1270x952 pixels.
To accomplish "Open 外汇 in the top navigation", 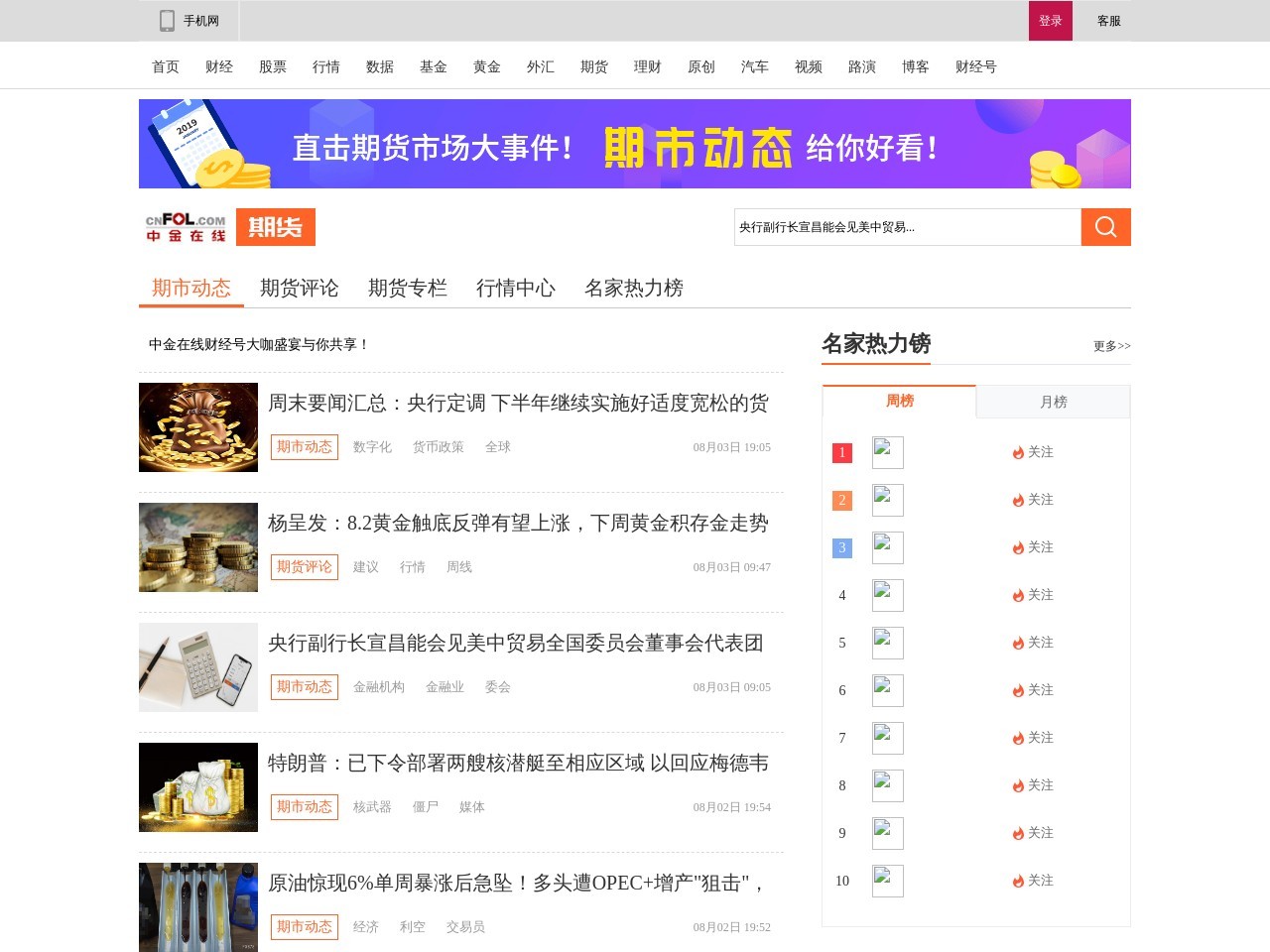I will click(541, 66).
